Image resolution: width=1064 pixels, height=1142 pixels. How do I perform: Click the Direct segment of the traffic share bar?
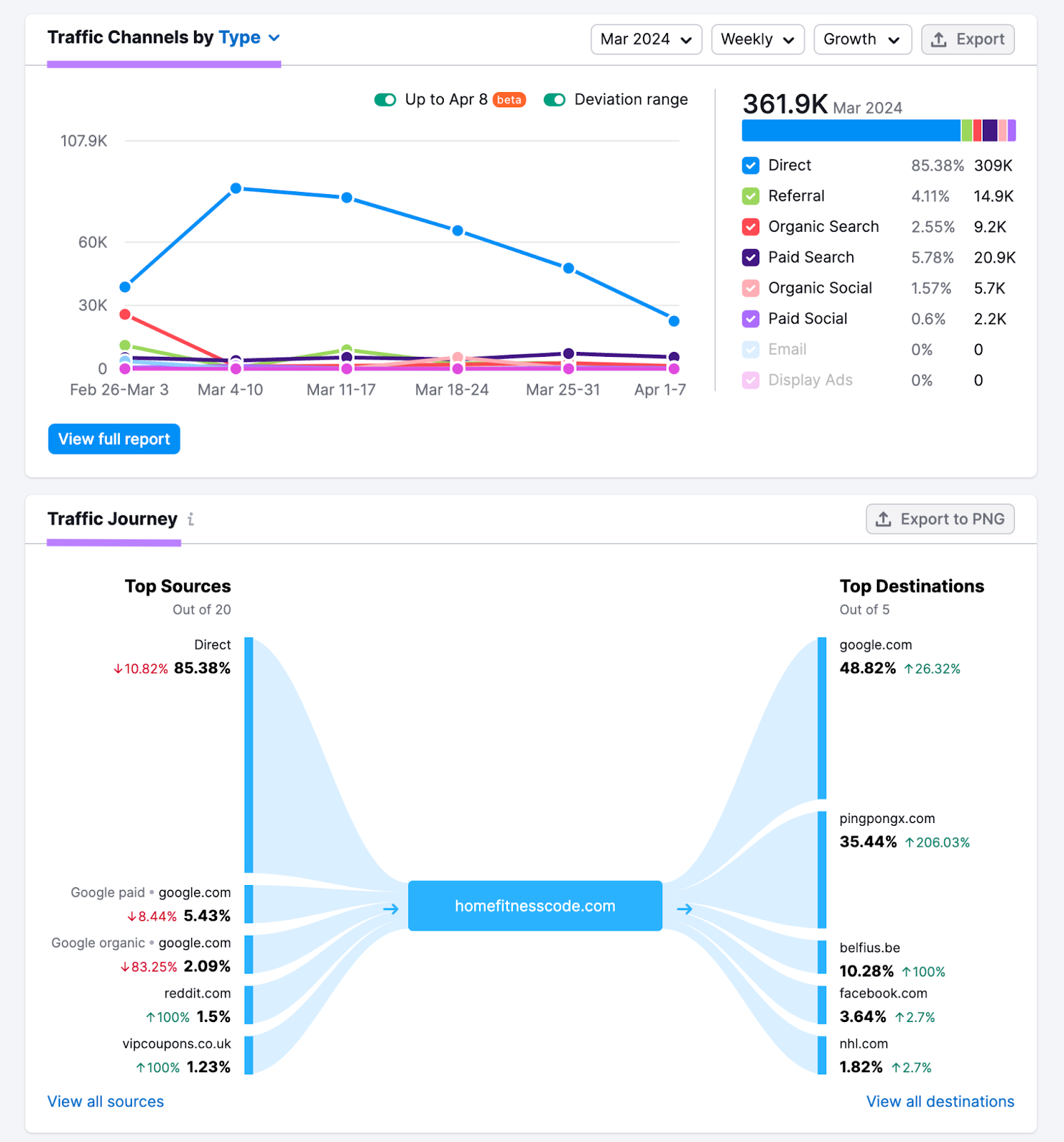coord(851,131)
